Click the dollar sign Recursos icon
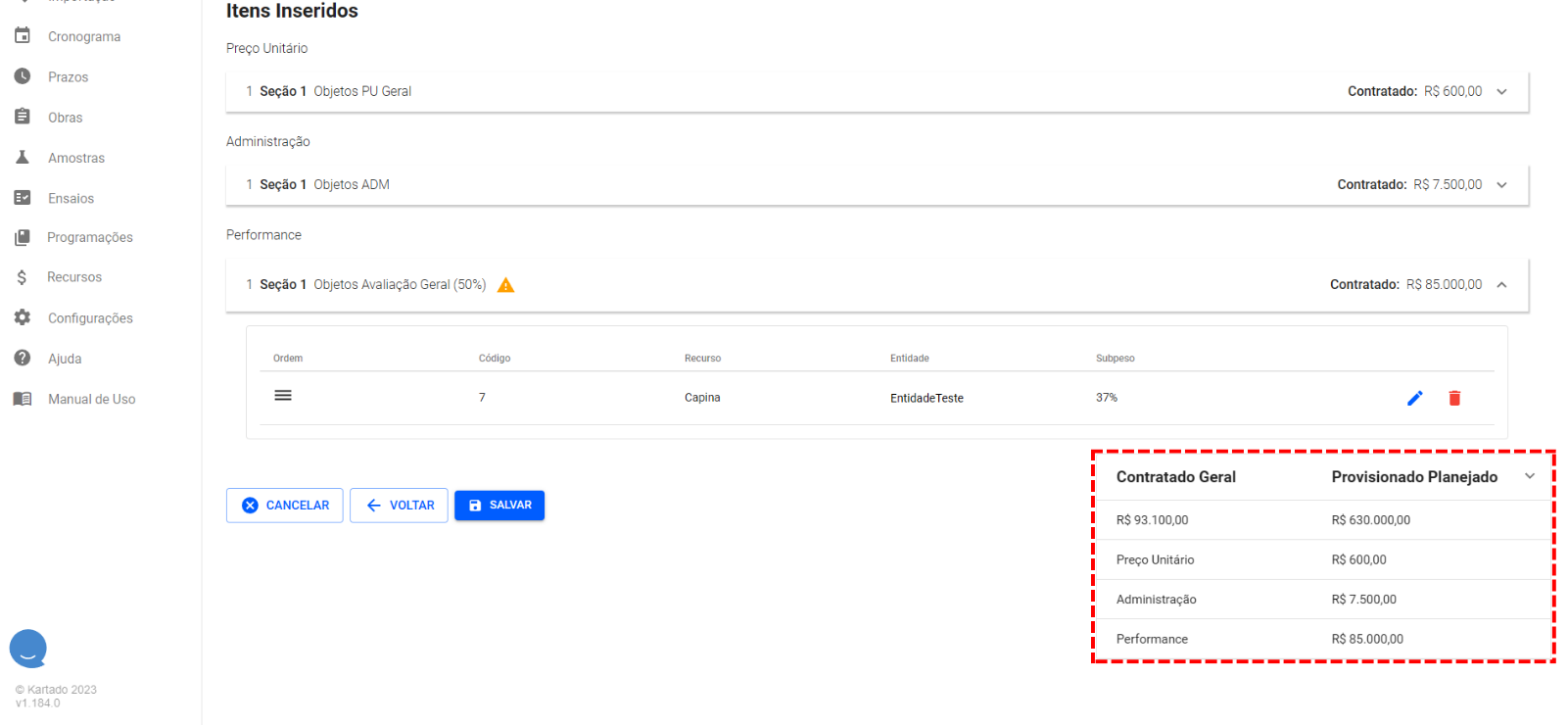Screen dimensions: 1568x726 [23, 277]
